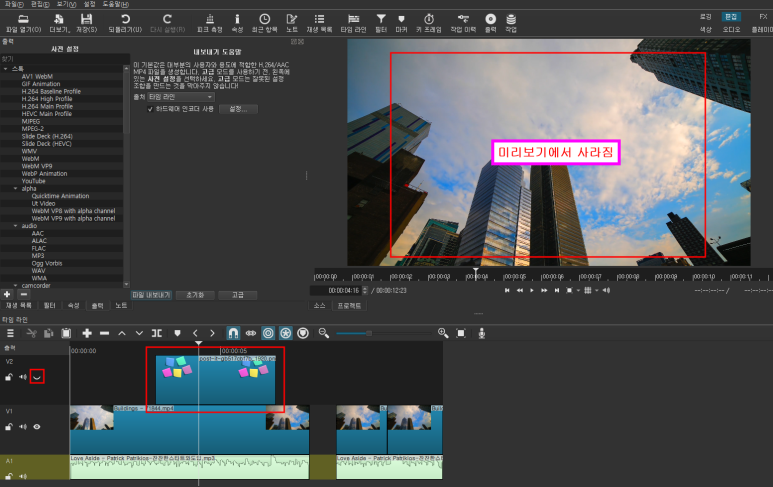Image resolution: width=773 pixels, height=487 pixels.
Task: Open the Edit (편집) menu
Action: click(x=40, y=4)
